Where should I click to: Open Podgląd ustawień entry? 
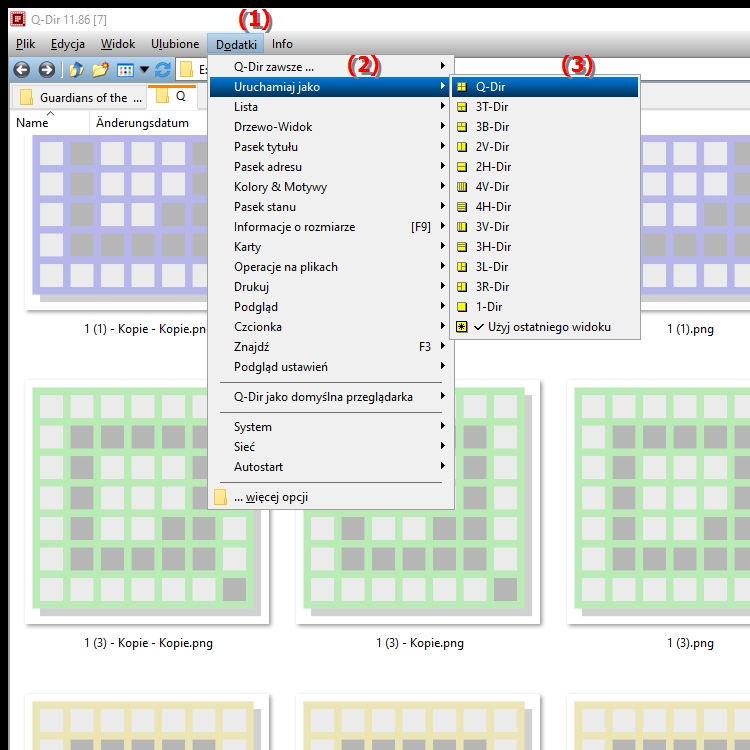click(x=330, y=367)
